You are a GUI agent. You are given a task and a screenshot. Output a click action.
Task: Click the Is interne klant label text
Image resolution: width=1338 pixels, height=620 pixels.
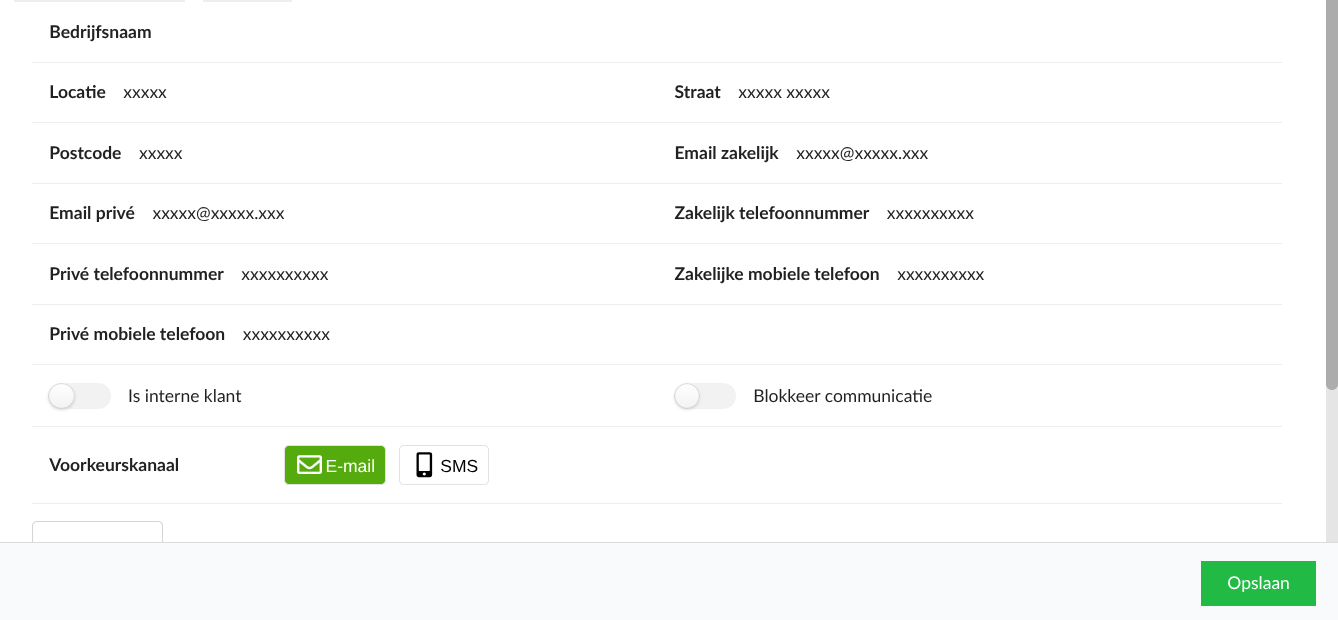coord(185,396)
